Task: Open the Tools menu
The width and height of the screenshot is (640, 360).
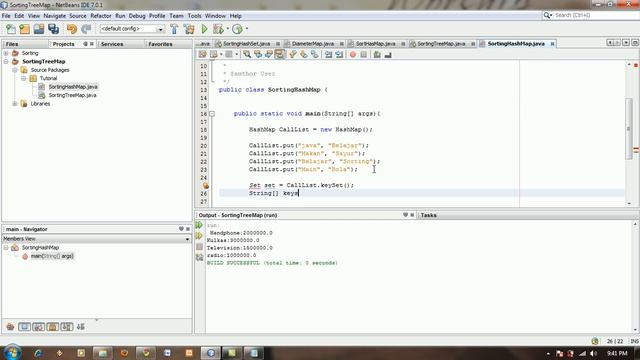Action: (194, 16)
